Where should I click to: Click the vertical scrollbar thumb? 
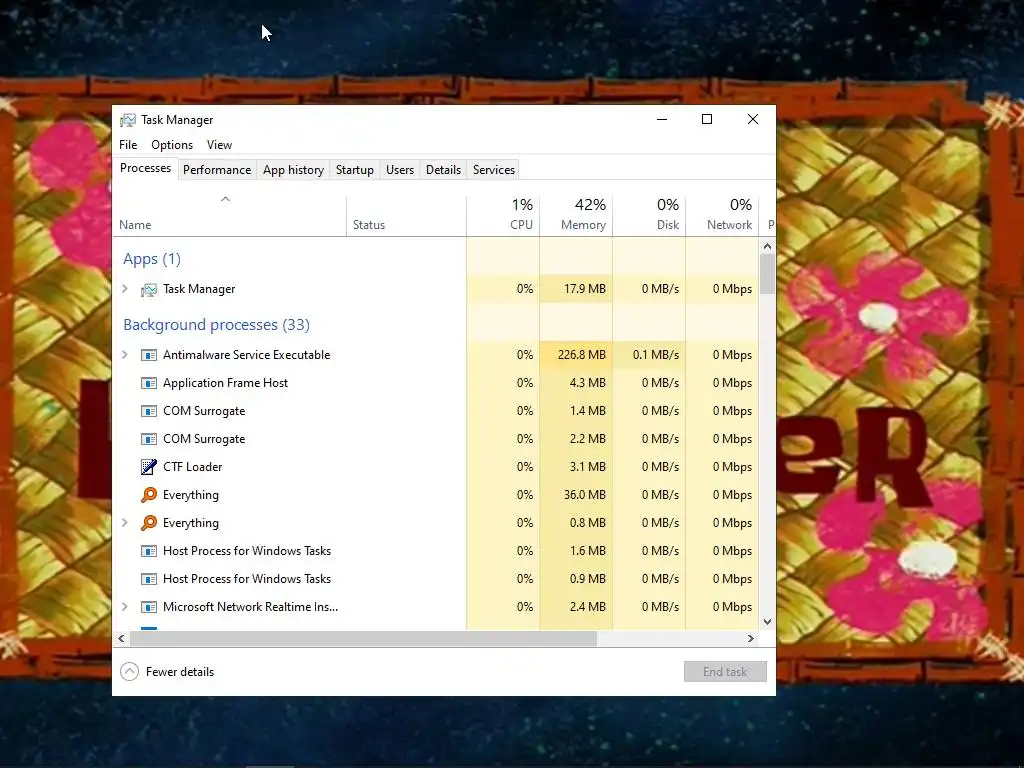pos(767,274)
